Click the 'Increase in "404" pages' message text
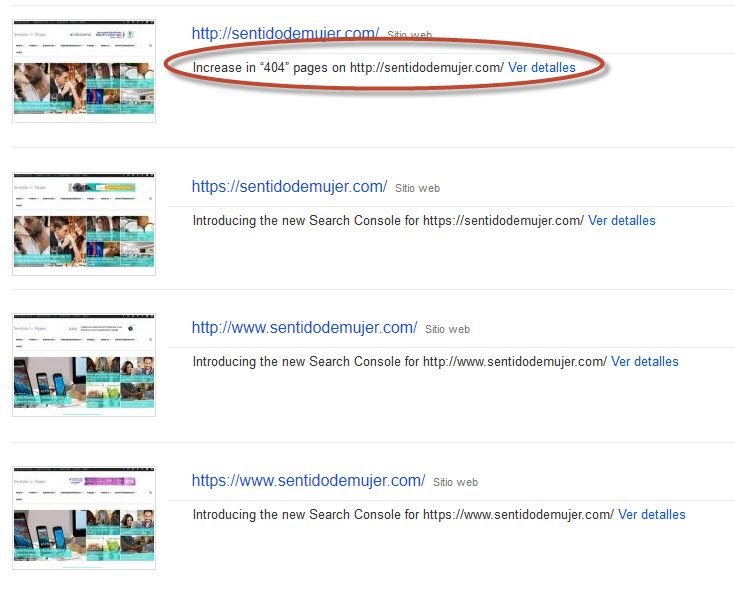The width and height of the screenshot is (735, 592). pos(348,67)
